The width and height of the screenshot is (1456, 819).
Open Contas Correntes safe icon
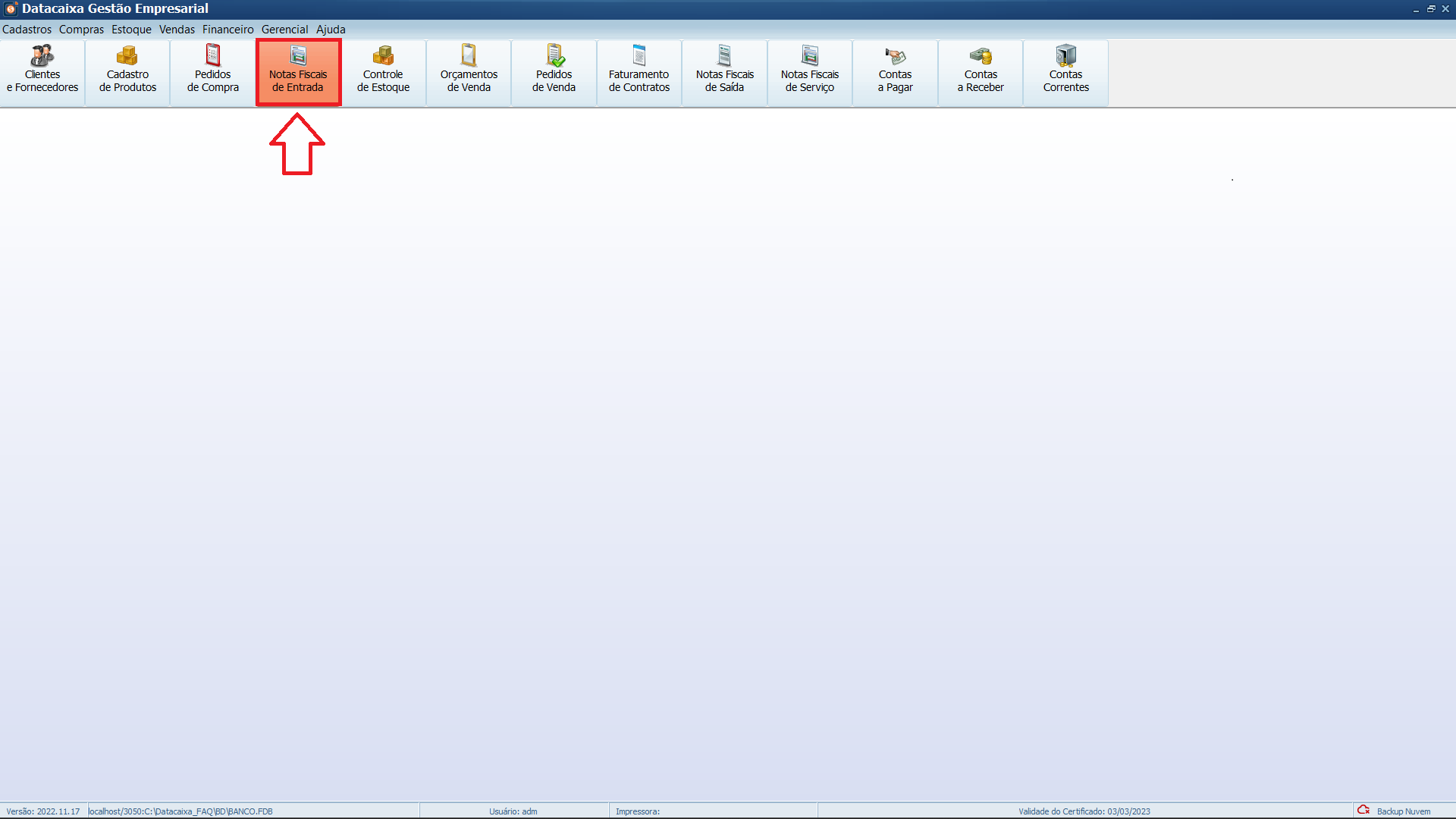[x=1065, y=73]
